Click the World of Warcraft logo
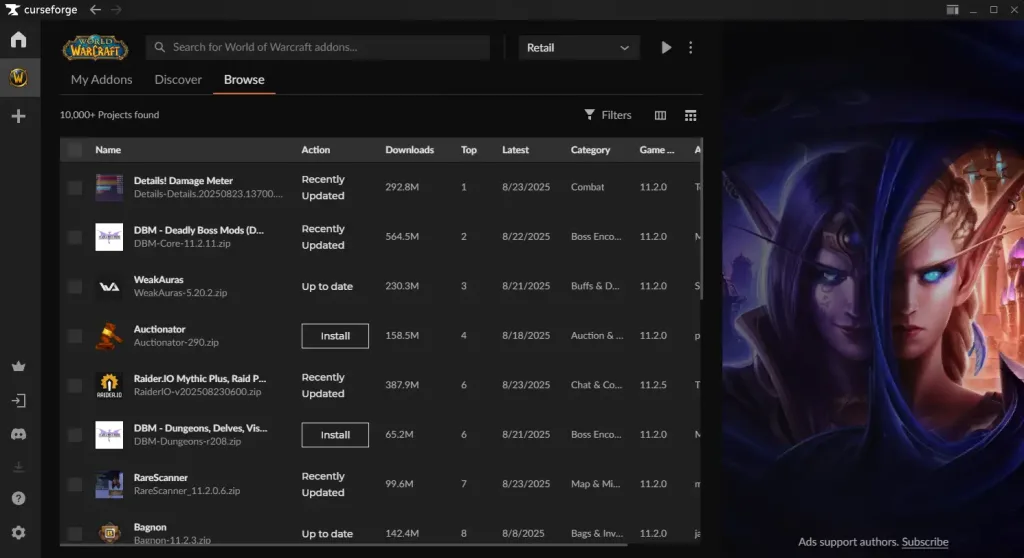This screenshot has width=1024, height=558. 95,48
